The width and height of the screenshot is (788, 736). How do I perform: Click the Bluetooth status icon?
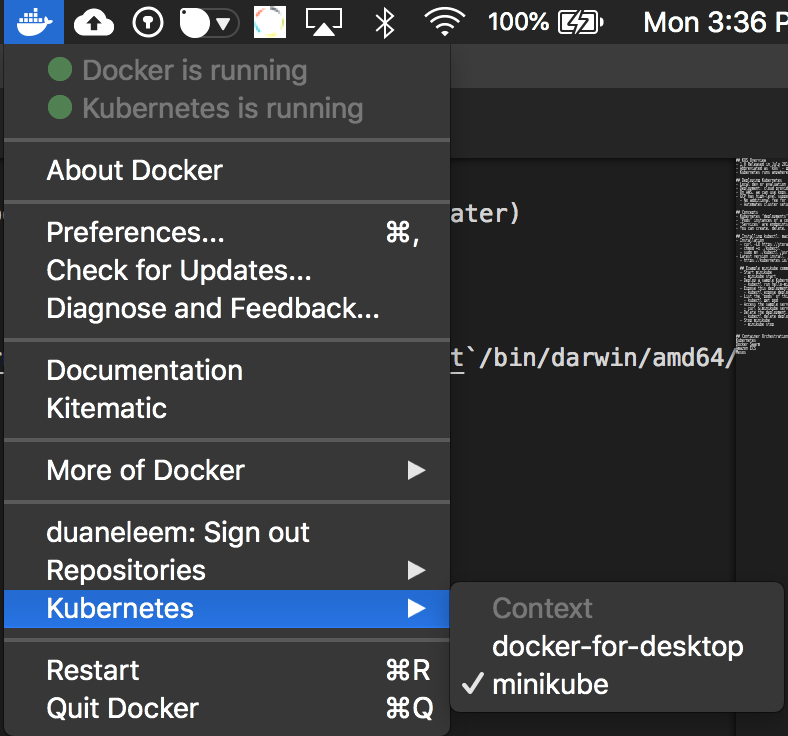pos(384,22)
